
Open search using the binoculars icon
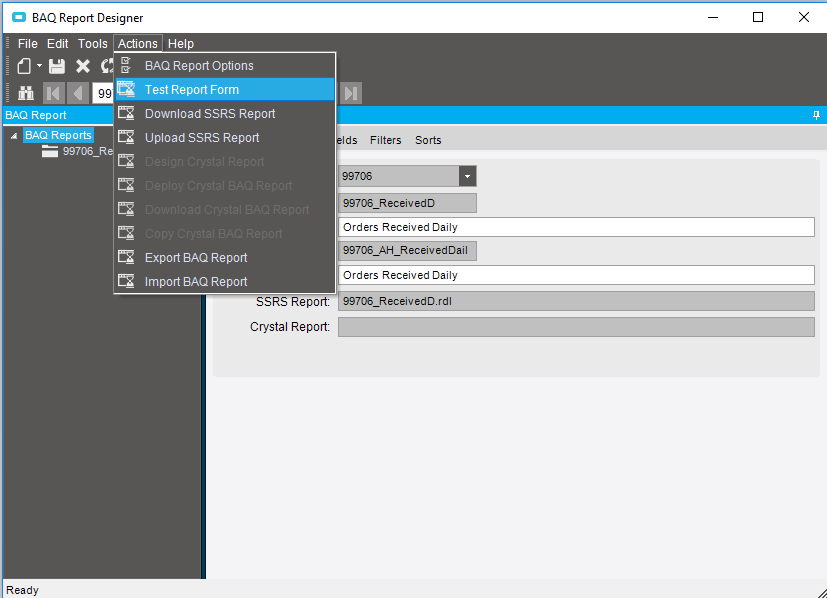click(x=26, y=93)
